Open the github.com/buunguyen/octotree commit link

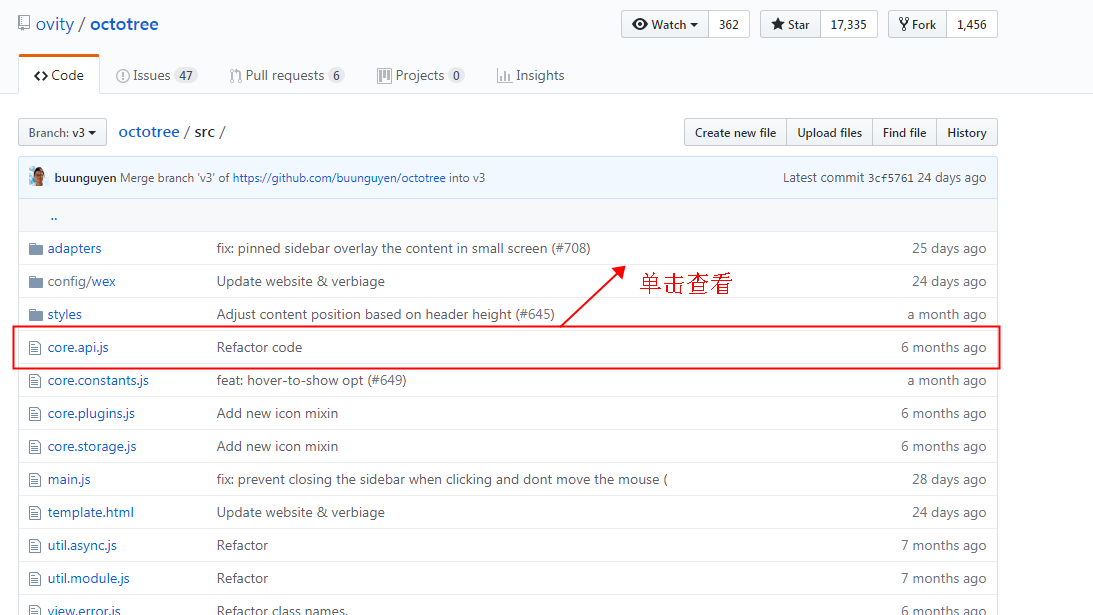[339, 178]
